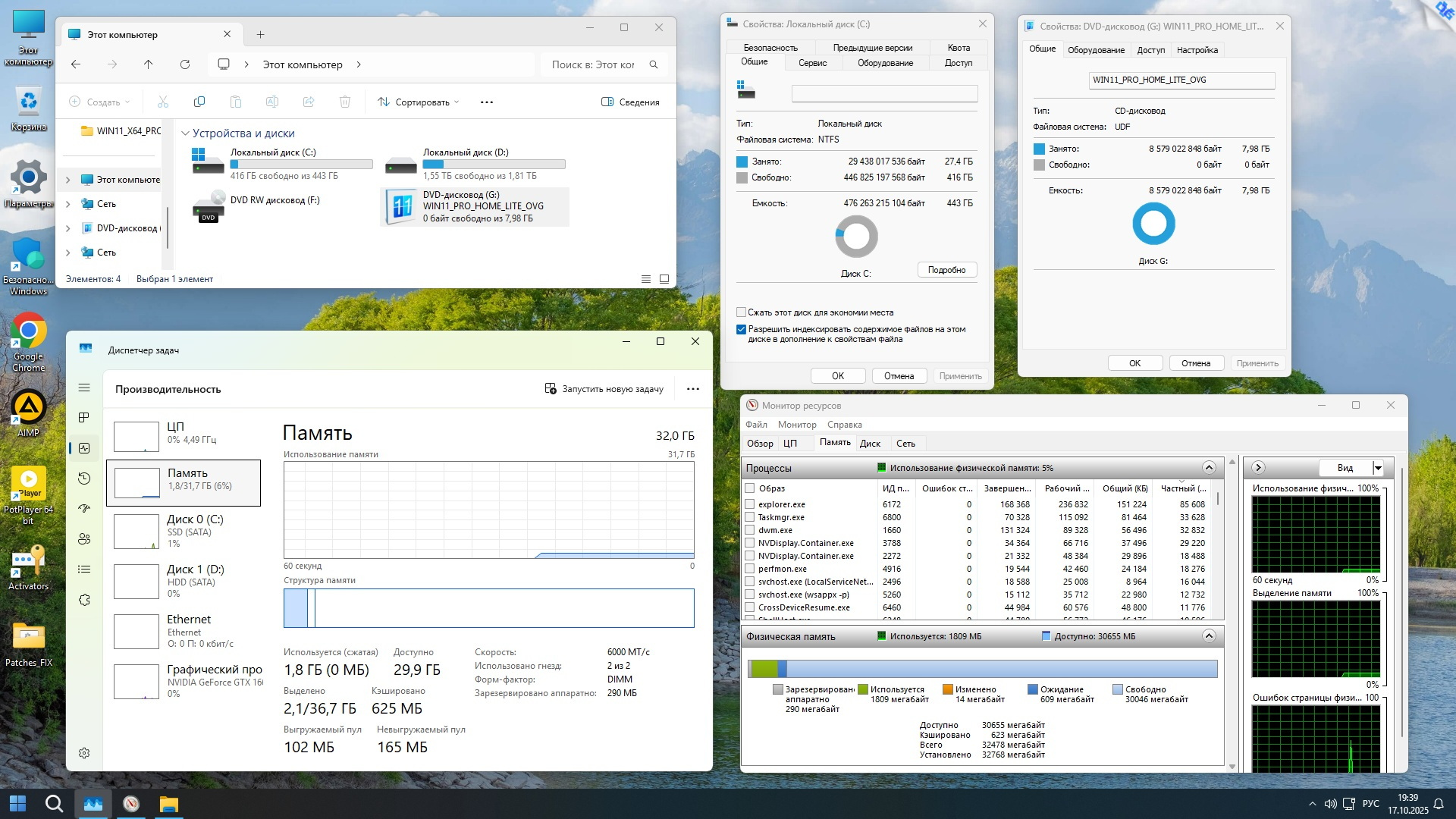Open the Security tab in drive C properties
The height and width of the screenshot is (819, 1456).
(x=770, y=47)
